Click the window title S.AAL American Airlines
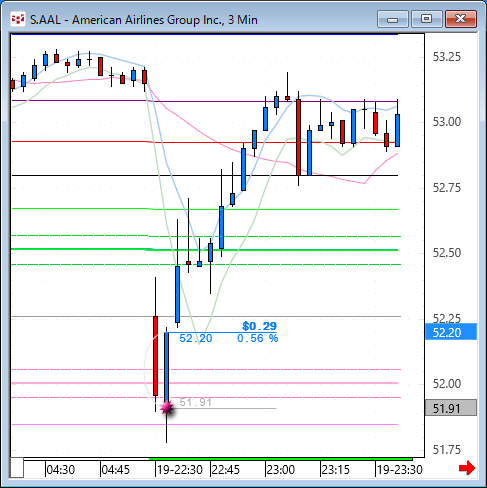The image size is (487, 488). coord(144,20)
